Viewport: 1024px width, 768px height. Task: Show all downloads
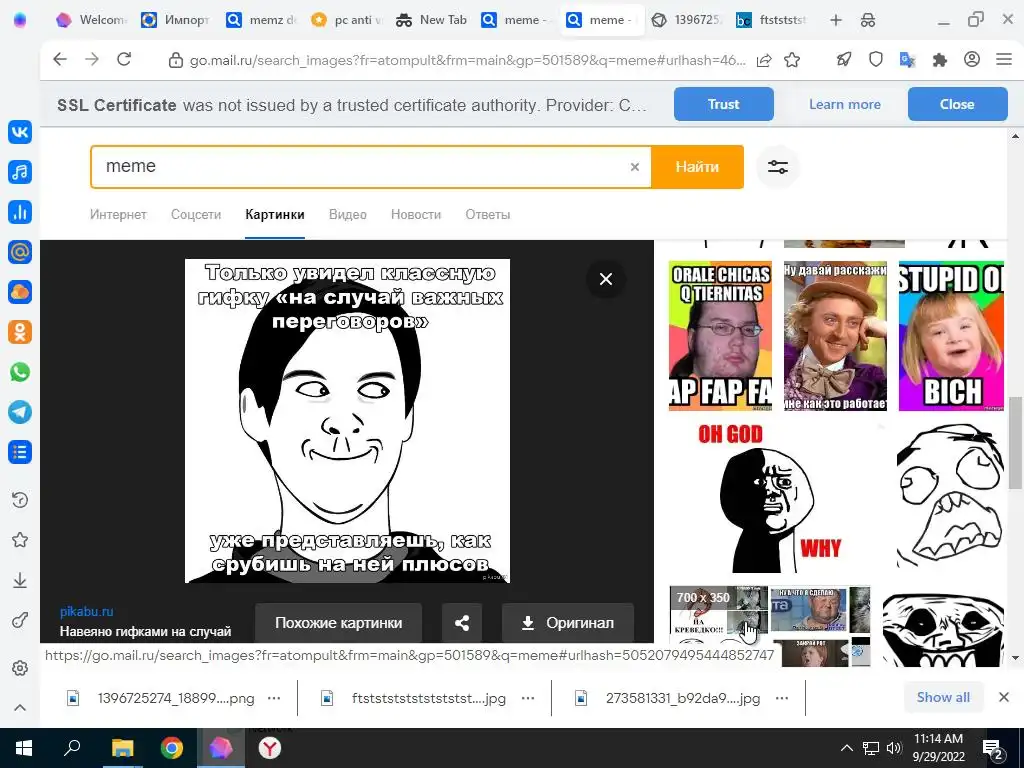tap(943, 697)
